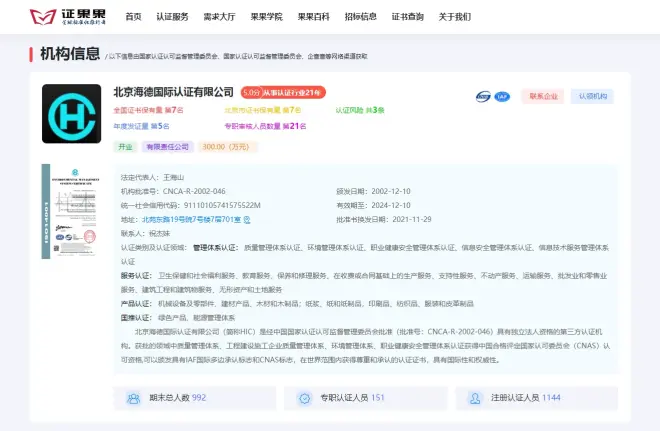Click the 期末总人数 people icon
This screenshot has height=431, width=660.
[x=132, y=398]
